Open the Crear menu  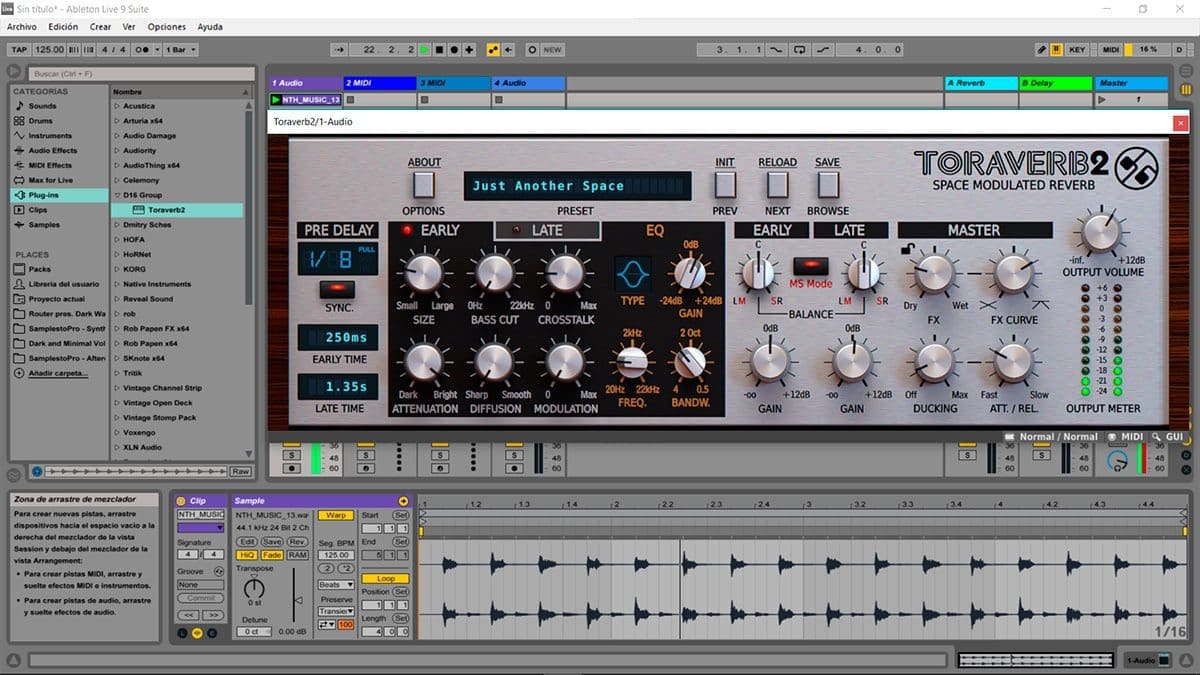100,27
